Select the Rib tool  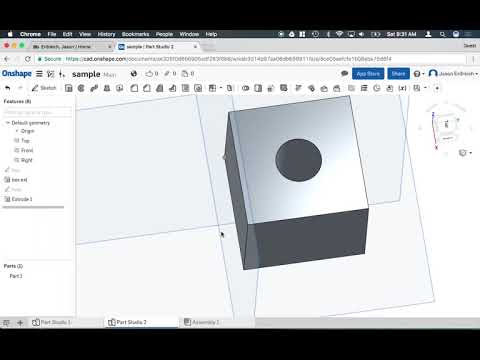coord(172,88)
